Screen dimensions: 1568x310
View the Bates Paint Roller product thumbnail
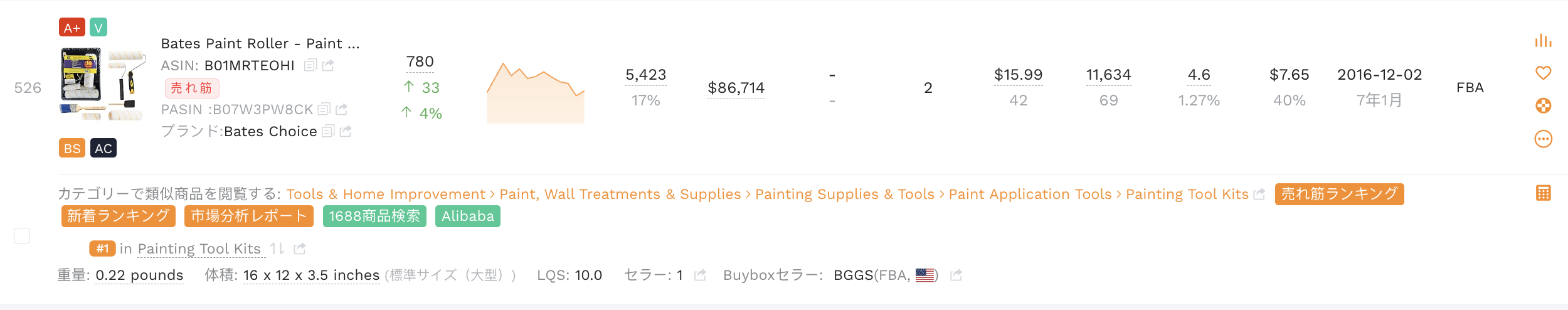pos(103,83)
